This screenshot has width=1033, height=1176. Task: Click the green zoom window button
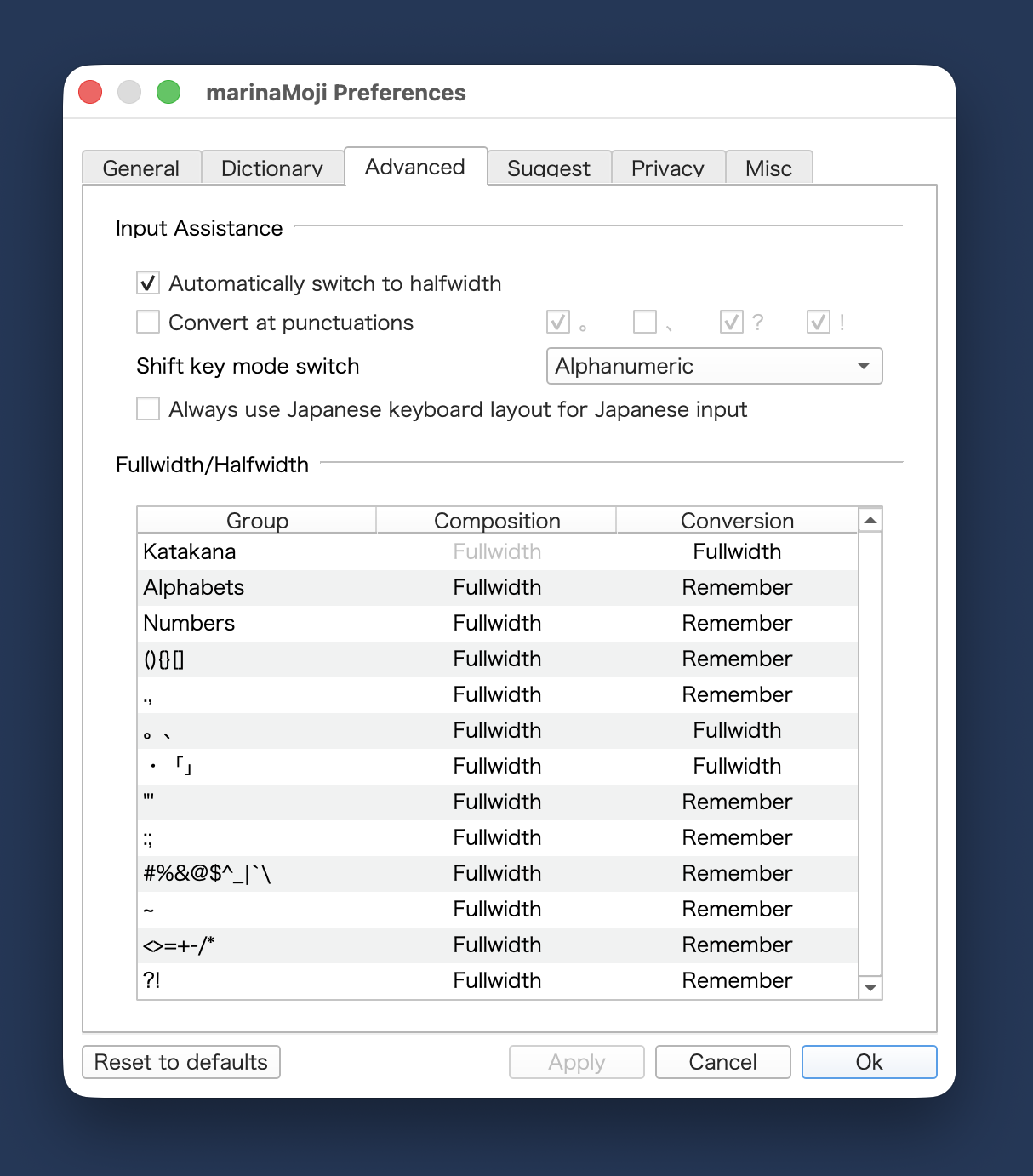coord(168,92)
